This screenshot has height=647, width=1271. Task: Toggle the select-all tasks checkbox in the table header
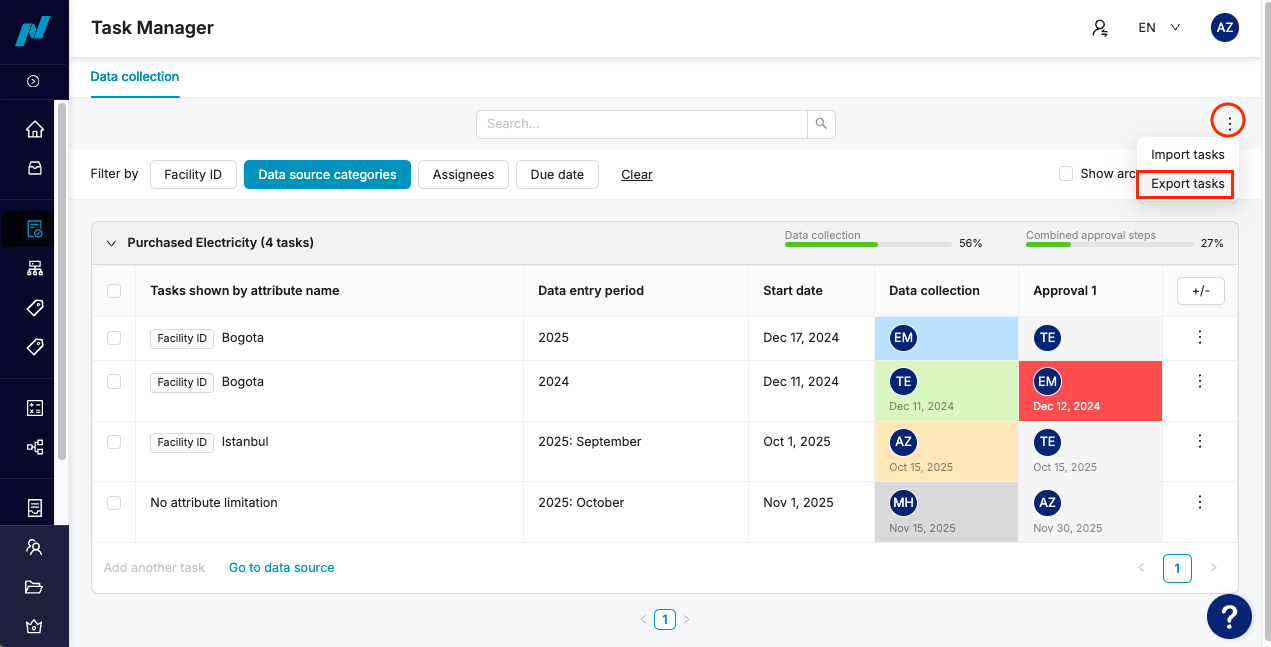pos(114,291)
